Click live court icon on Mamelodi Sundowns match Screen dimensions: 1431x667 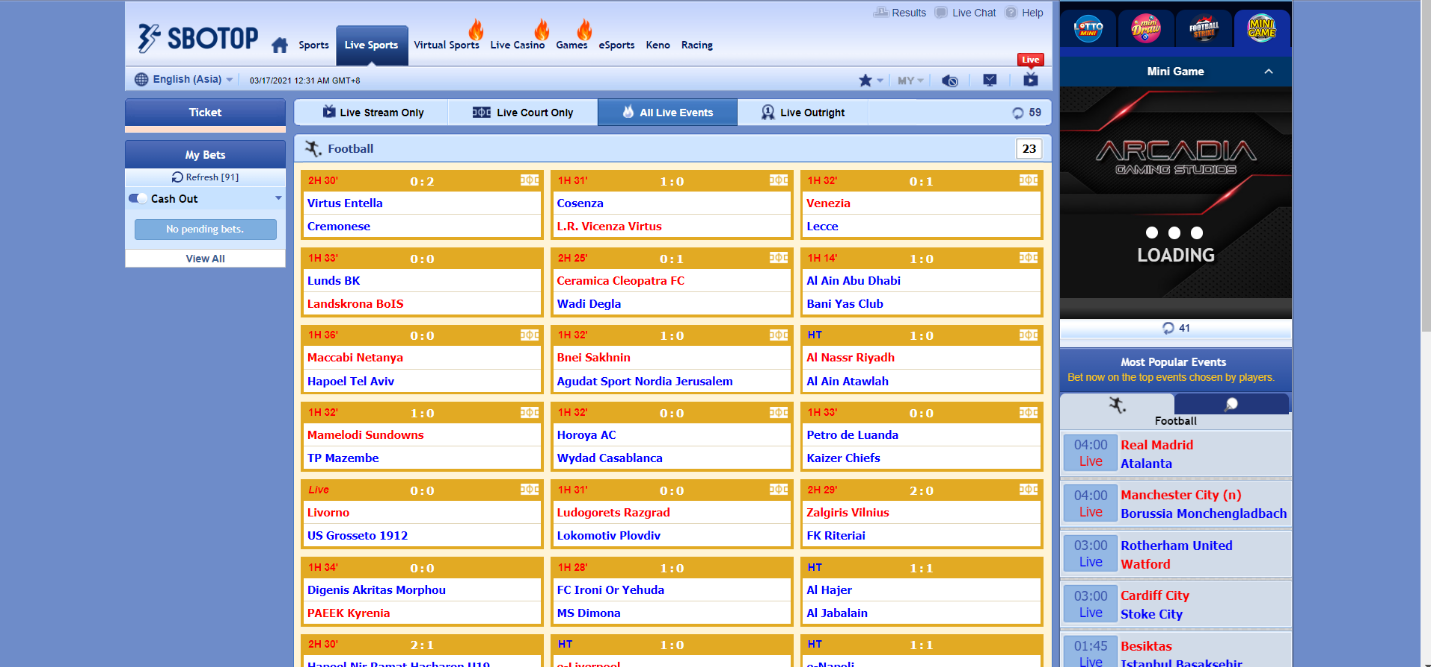point(530,412)
